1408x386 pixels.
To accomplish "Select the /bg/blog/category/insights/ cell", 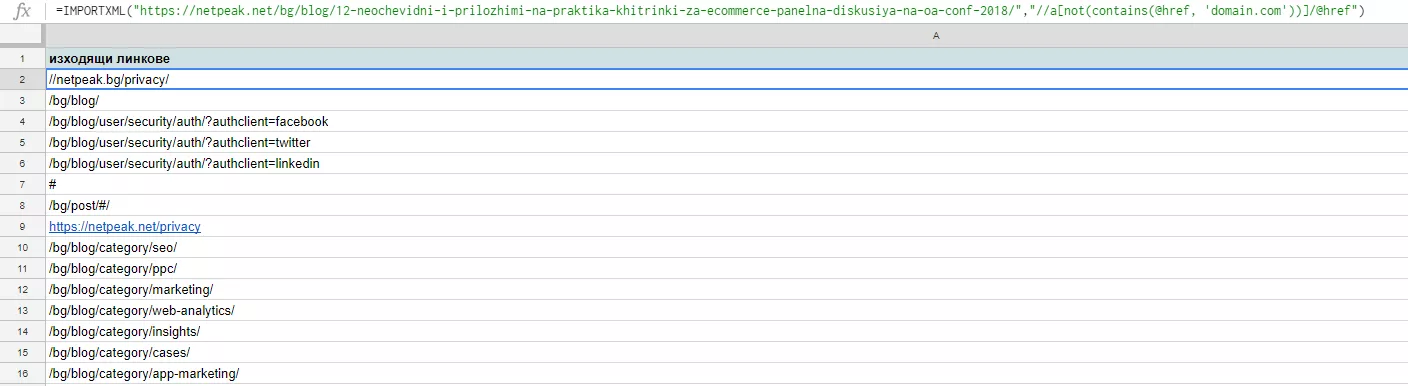I will click(727, 332).
